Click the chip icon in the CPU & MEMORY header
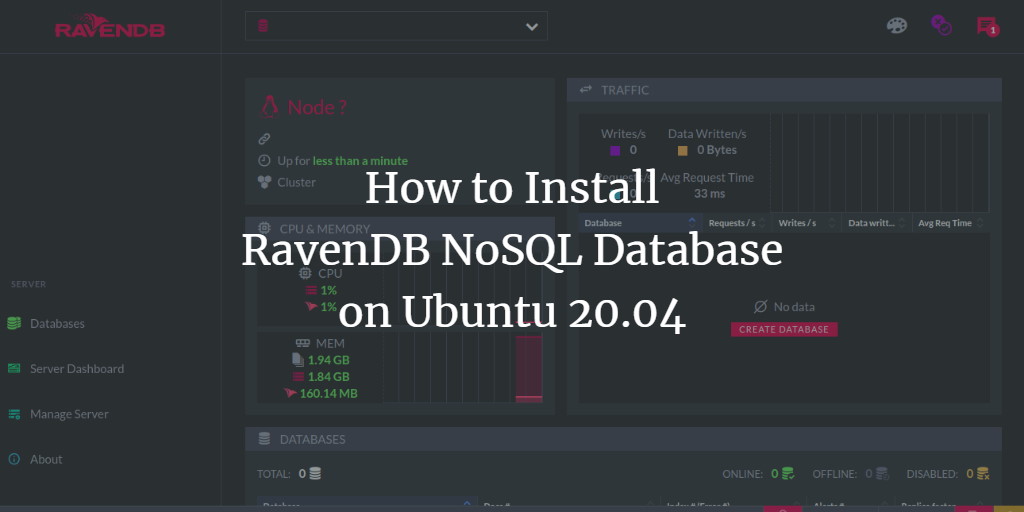The height and width of the screenshot is (512, 1024). pos(264,229)
